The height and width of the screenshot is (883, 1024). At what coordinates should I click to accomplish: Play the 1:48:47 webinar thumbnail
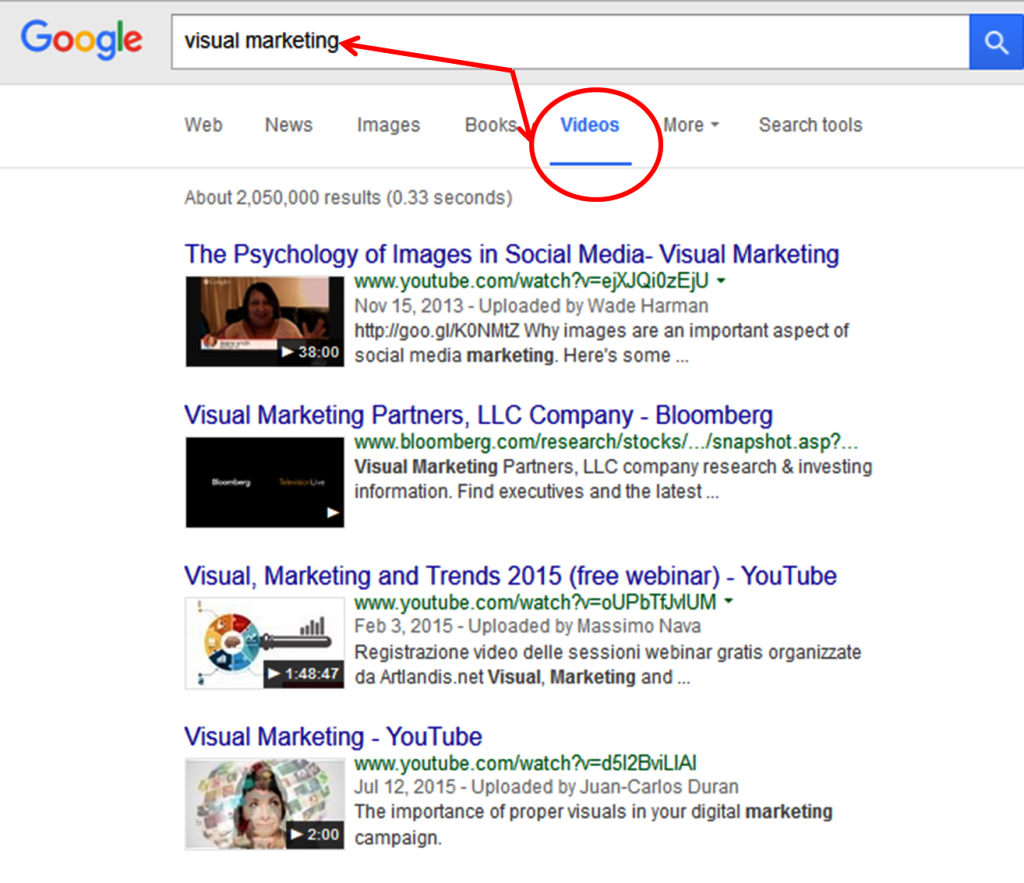pyautogui.click(x=264, y=643)
